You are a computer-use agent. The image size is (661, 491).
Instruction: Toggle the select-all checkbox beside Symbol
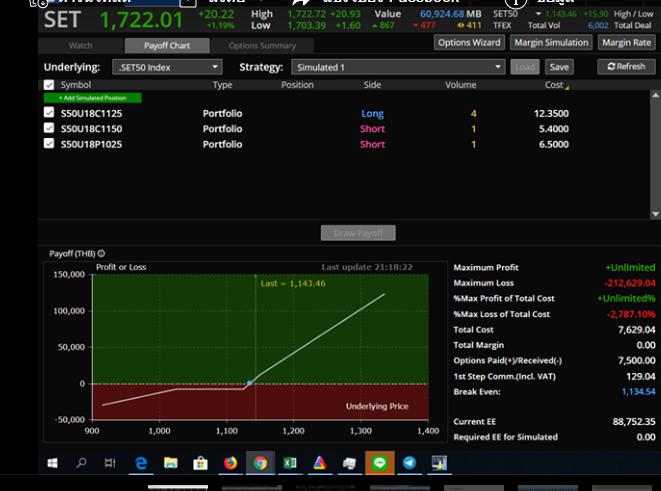49,85
